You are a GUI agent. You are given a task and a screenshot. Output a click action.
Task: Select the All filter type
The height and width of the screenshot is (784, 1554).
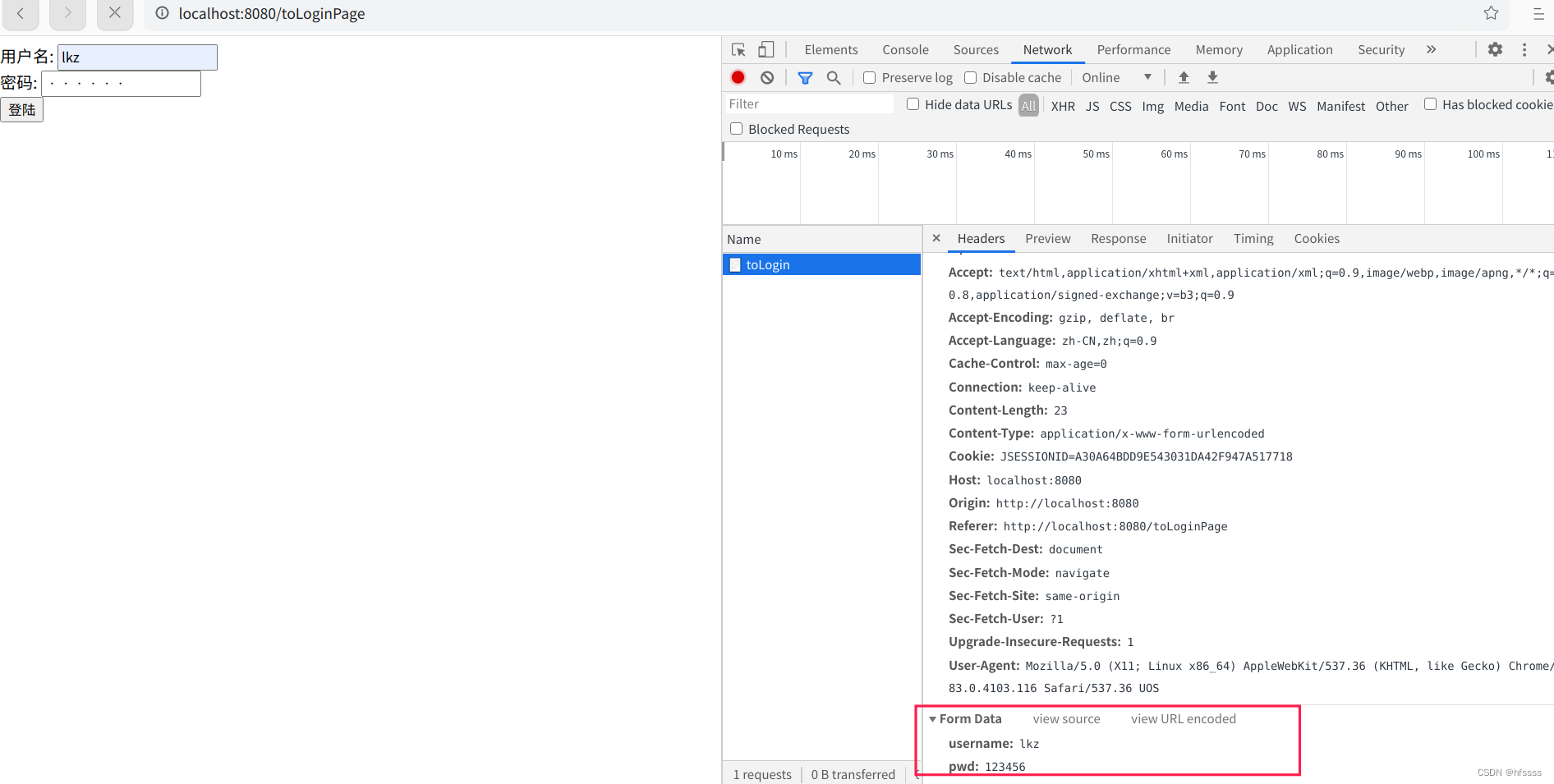(x=1028, y=106)
